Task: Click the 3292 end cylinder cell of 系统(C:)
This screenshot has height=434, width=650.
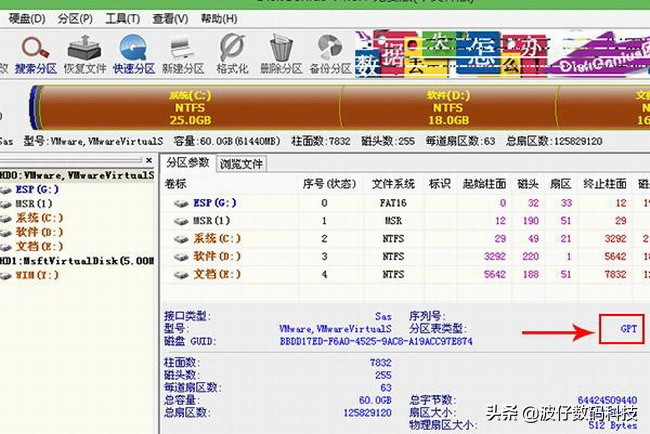Action: [615, 238]
